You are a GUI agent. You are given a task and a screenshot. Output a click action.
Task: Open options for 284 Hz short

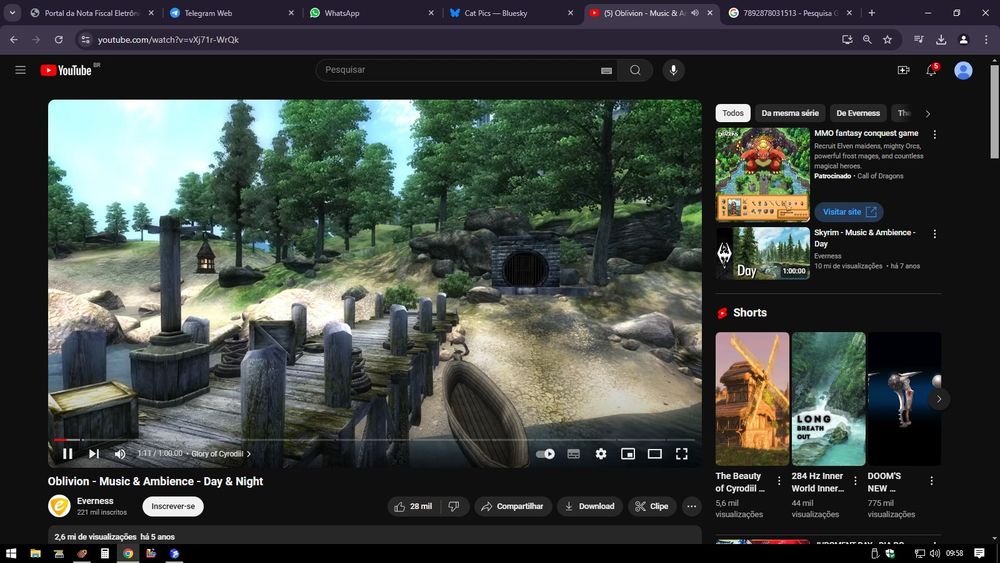855,481
